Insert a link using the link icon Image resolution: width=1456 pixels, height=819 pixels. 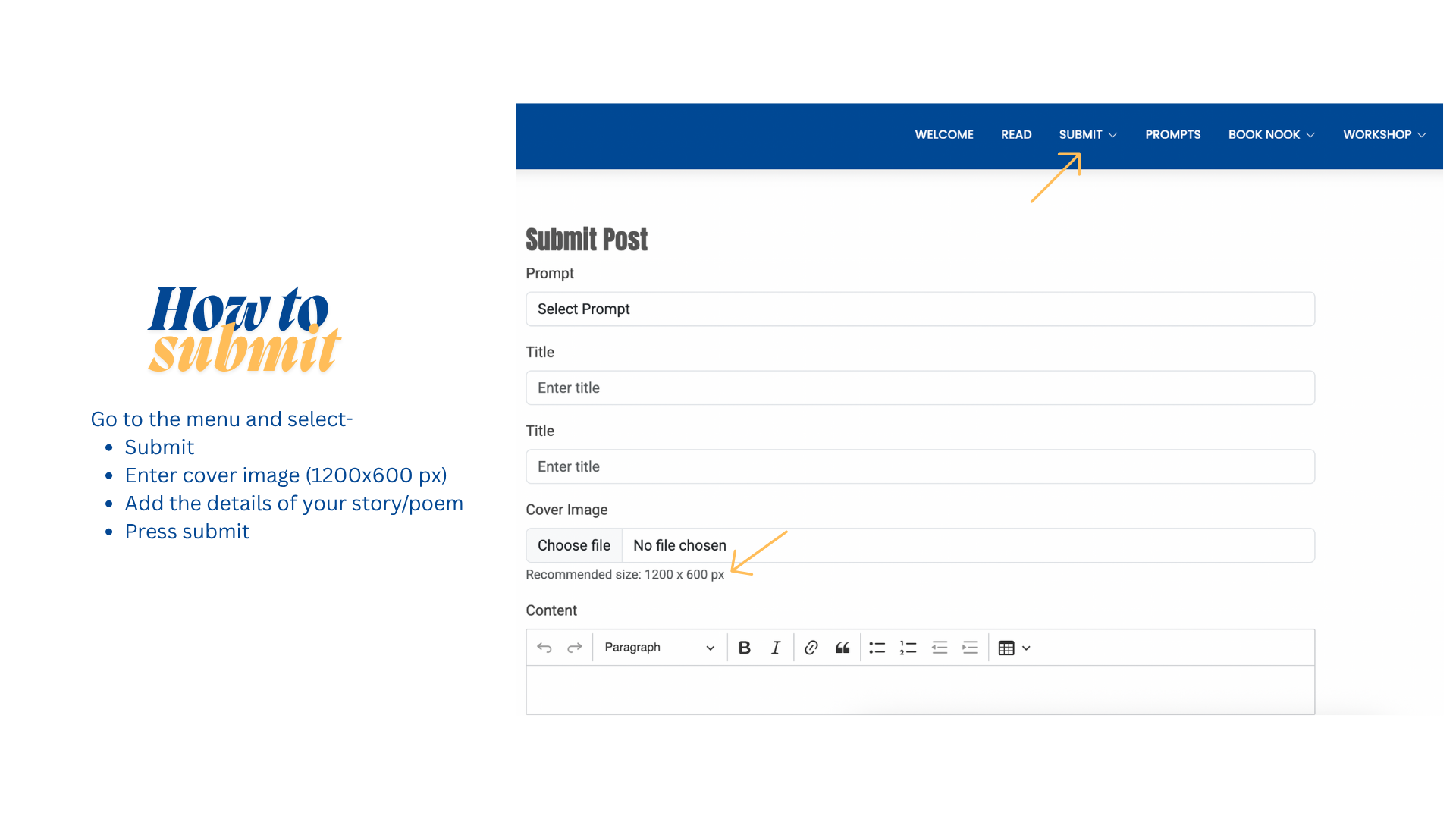[x=811, y=648]
